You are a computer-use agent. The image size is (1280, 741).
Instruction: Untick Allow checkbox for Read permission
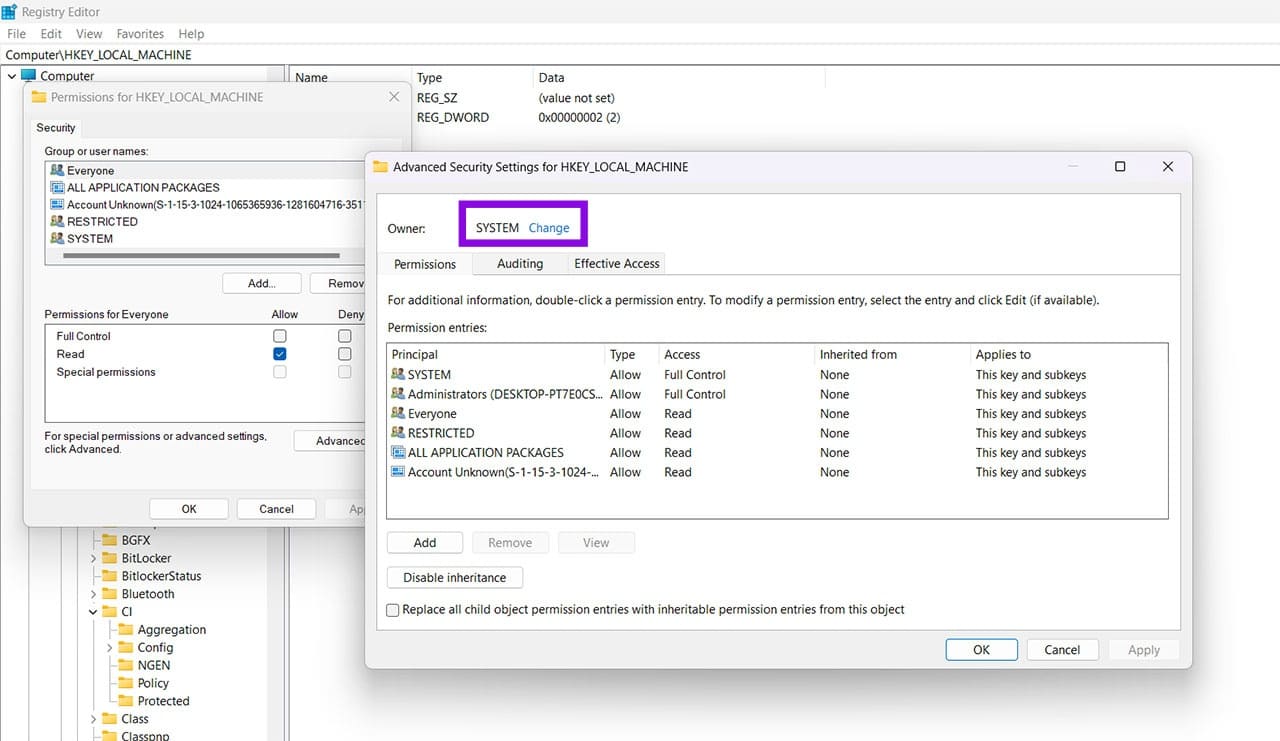(x=280, y=354)
